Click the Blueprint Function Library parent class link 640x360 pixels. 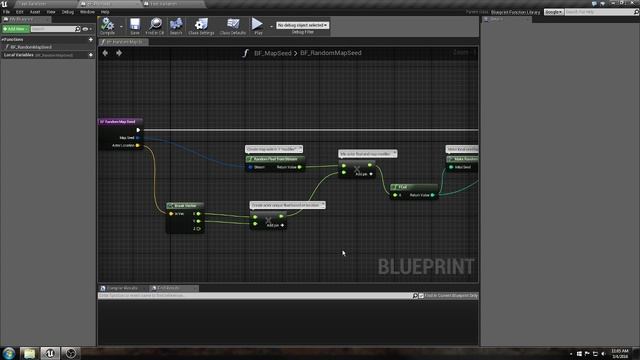click(x=516, y=12)
